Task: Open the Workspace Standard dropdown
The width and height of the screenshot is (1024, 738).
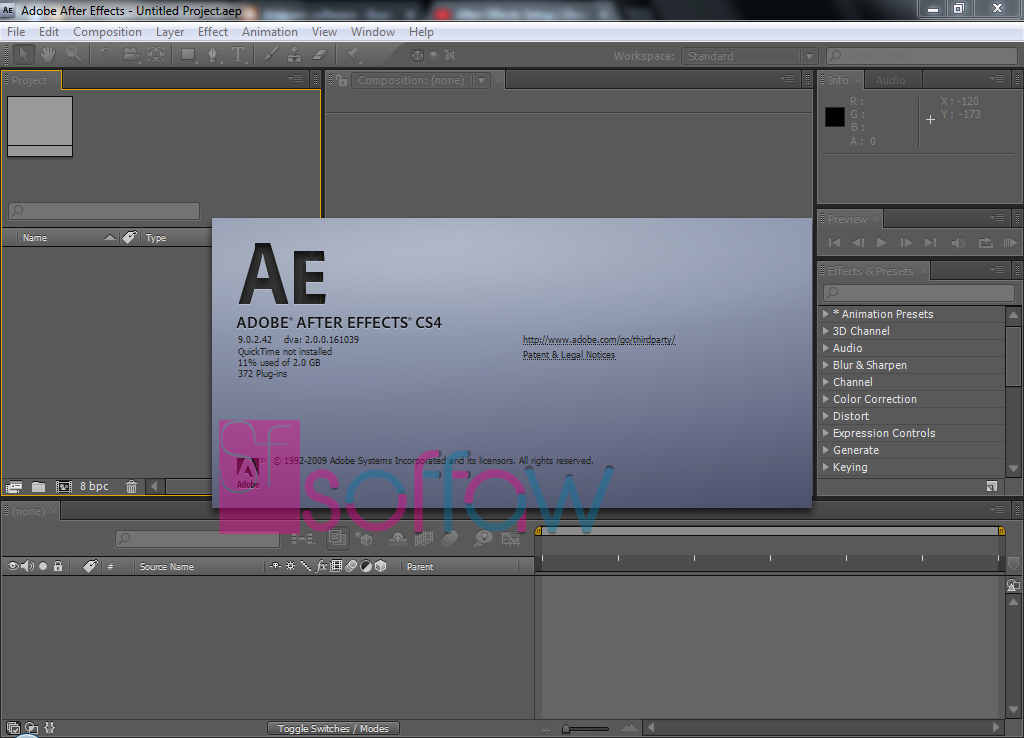Action: click(x=749, y=56)
